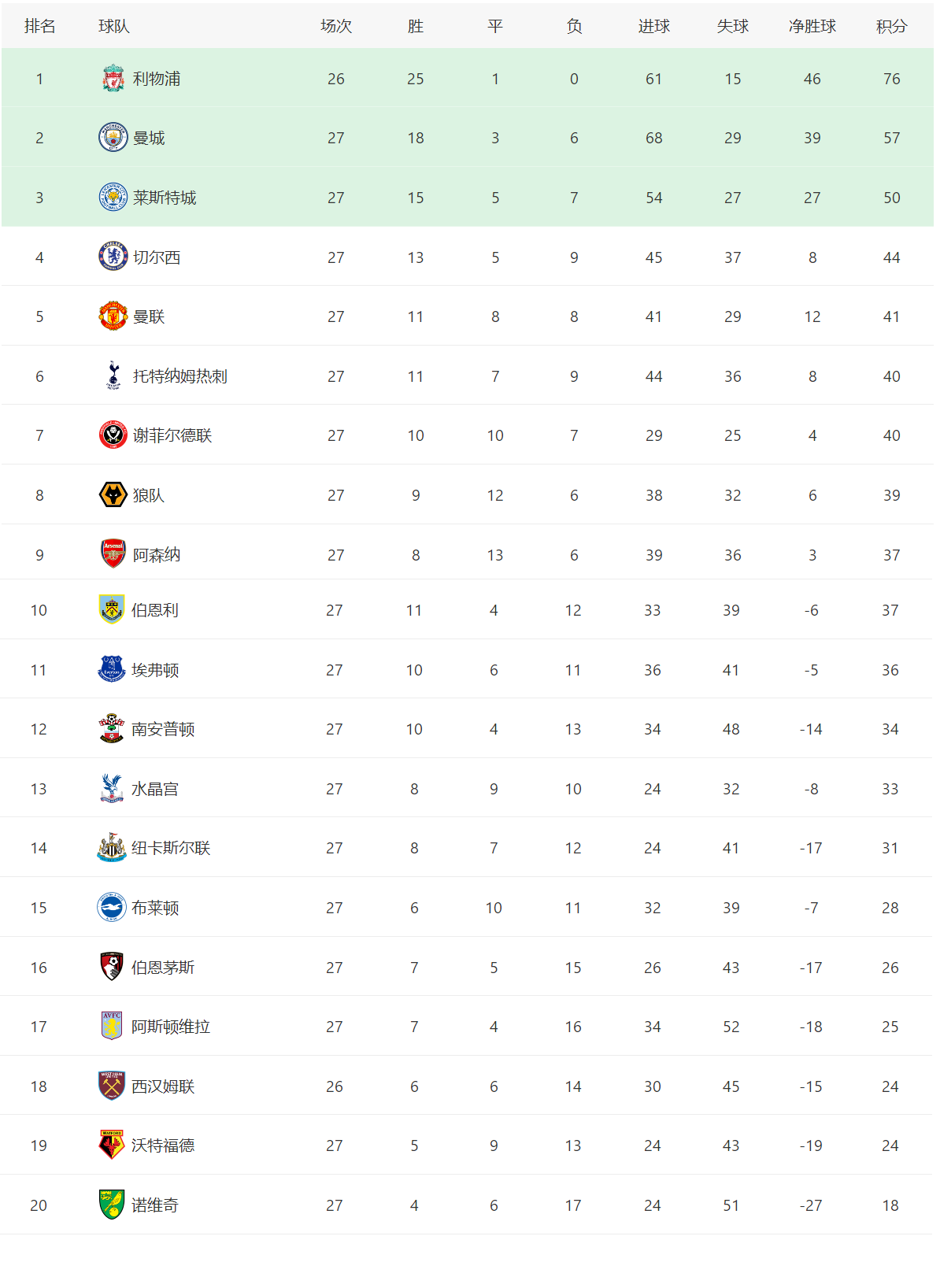The image size is (940, 1288).
Task: Click the 排名 column header
Action: (x=39, y=26)
